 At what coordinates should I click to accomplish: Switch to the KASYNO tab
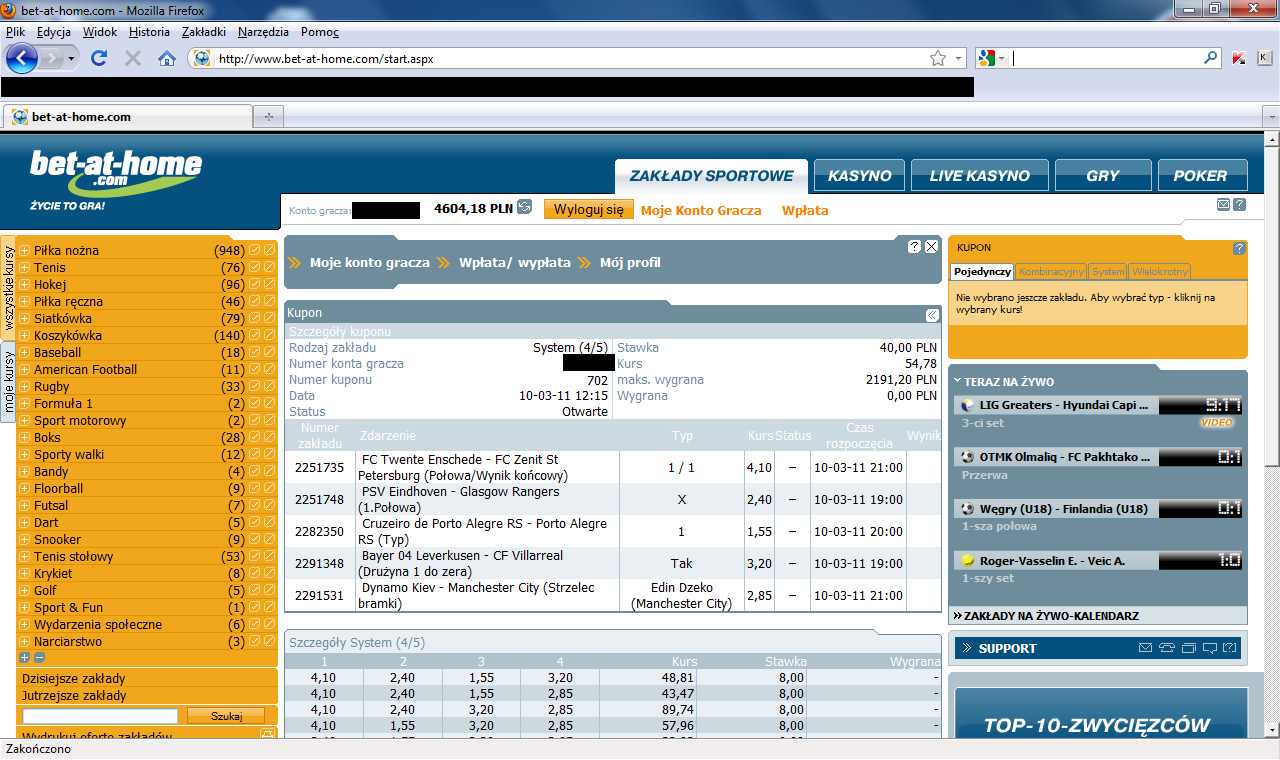click(x=859, y=175)
